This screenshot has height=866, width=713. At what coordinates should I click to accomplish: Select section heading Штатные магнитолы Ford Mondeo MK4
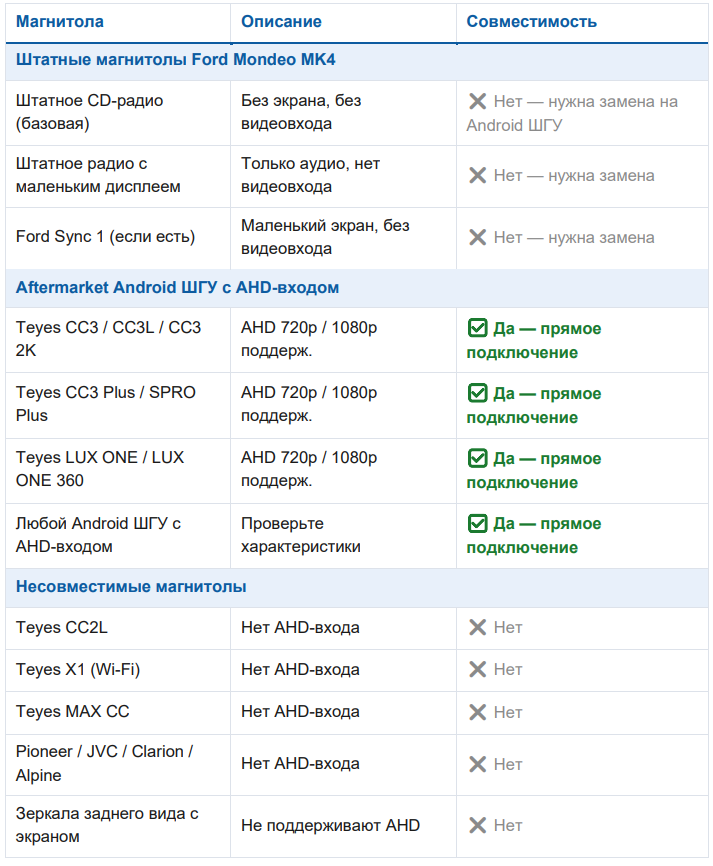click(176, 60)
